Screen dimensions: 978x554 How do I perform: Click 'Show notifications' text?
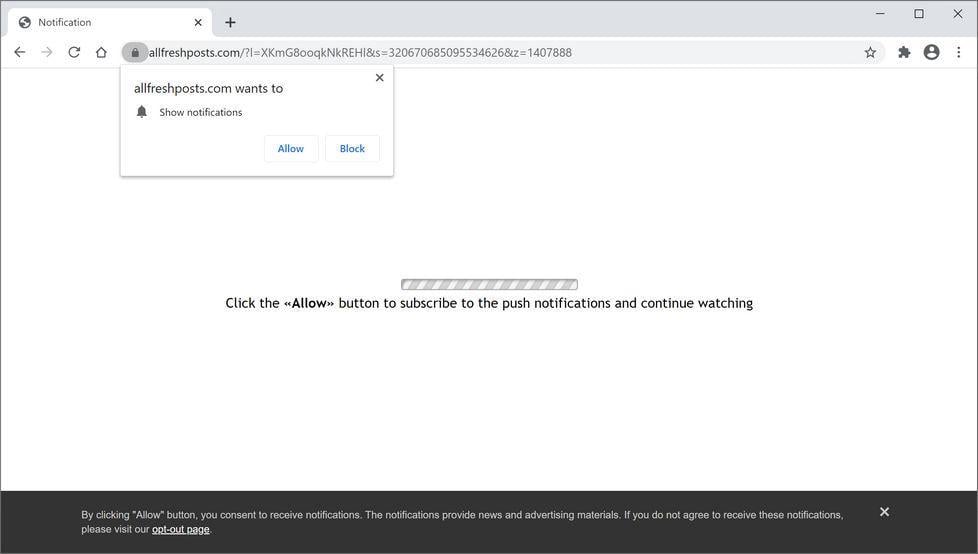pos(201,112)
